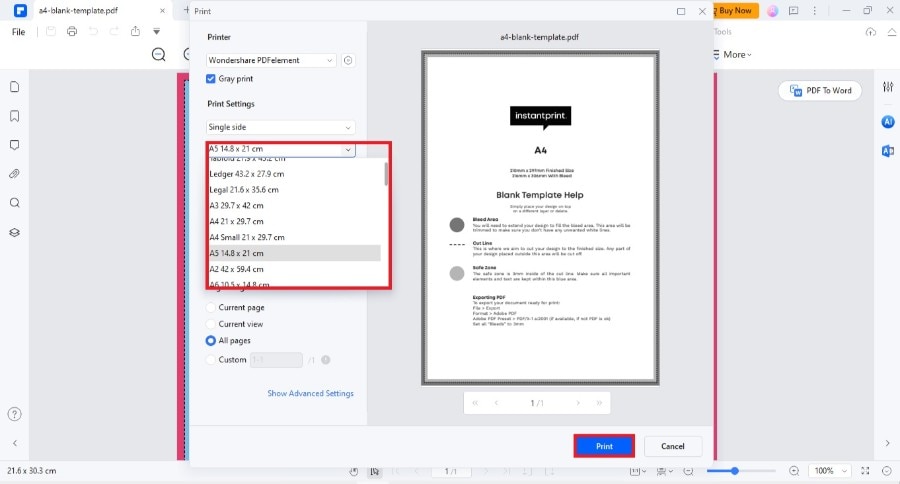Select the Current page radio button
The height and width of the screenshot is (484, 900).
pyautogui.click(x=211, y=308)
